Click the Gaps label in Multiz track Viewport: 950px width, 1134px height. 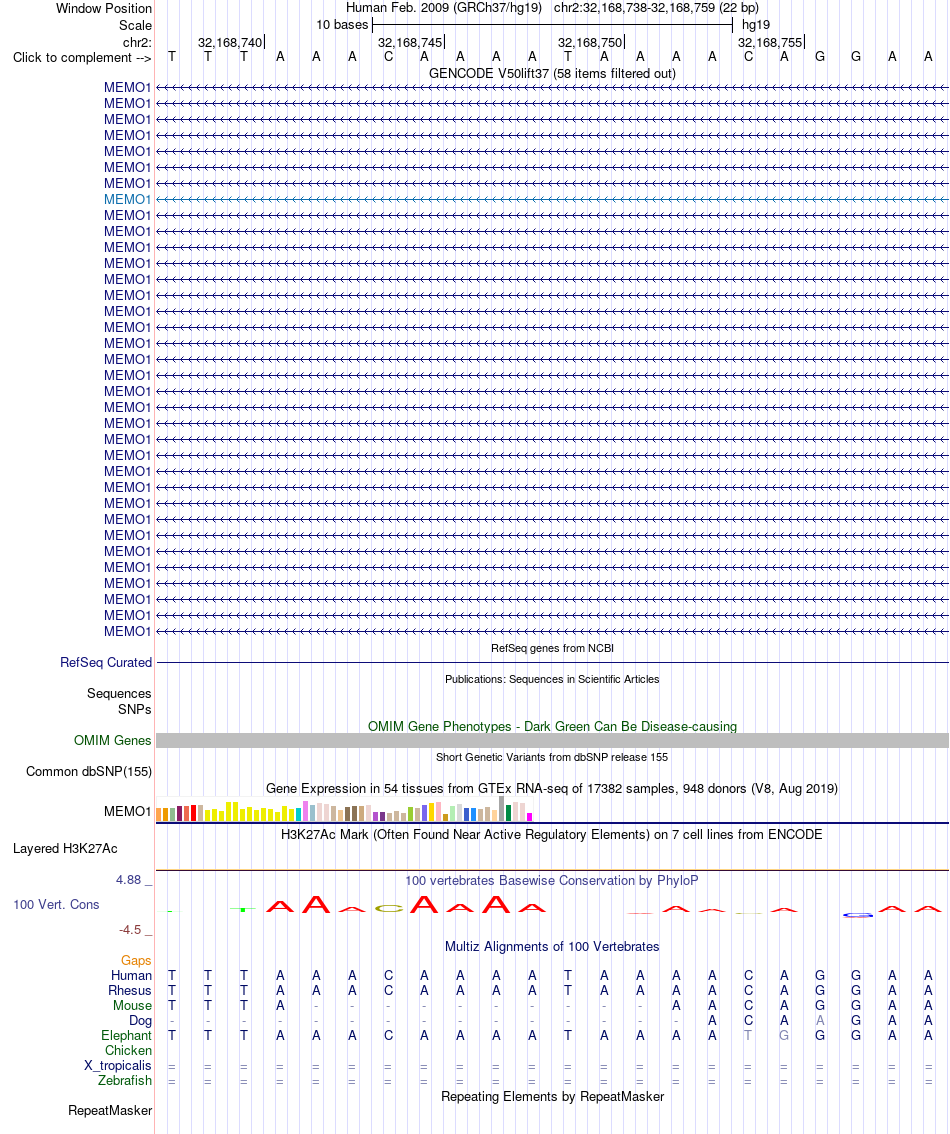(x=136, y=960)
